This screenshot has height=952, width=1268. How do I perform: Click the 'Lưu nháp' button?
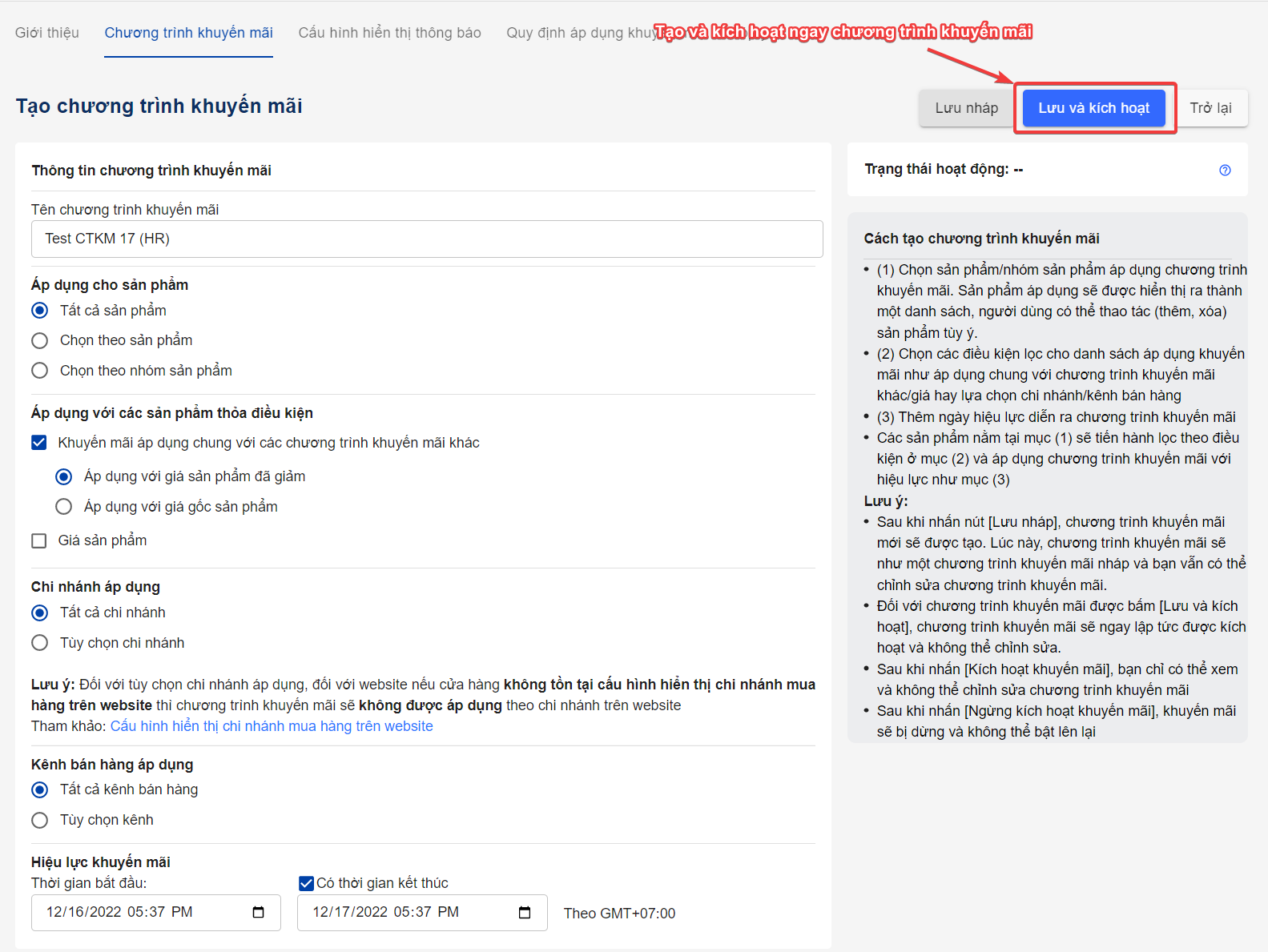(x=966, y=108)
